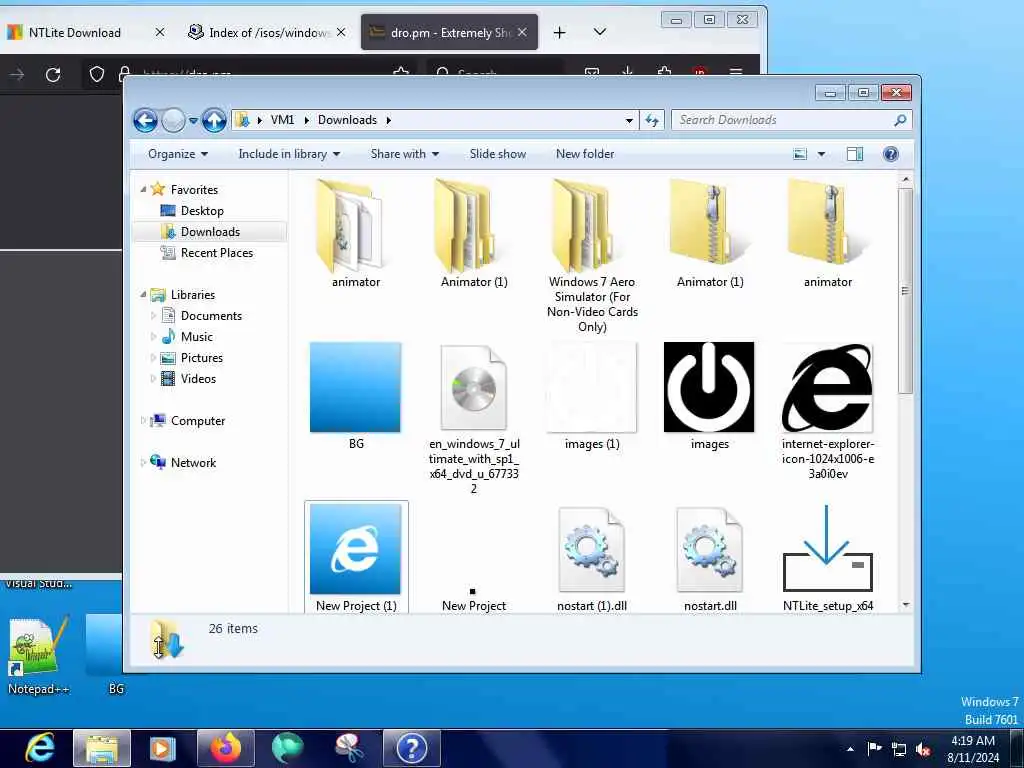Open the Pictures library
Screen dimensions: 1024x768
202,358
